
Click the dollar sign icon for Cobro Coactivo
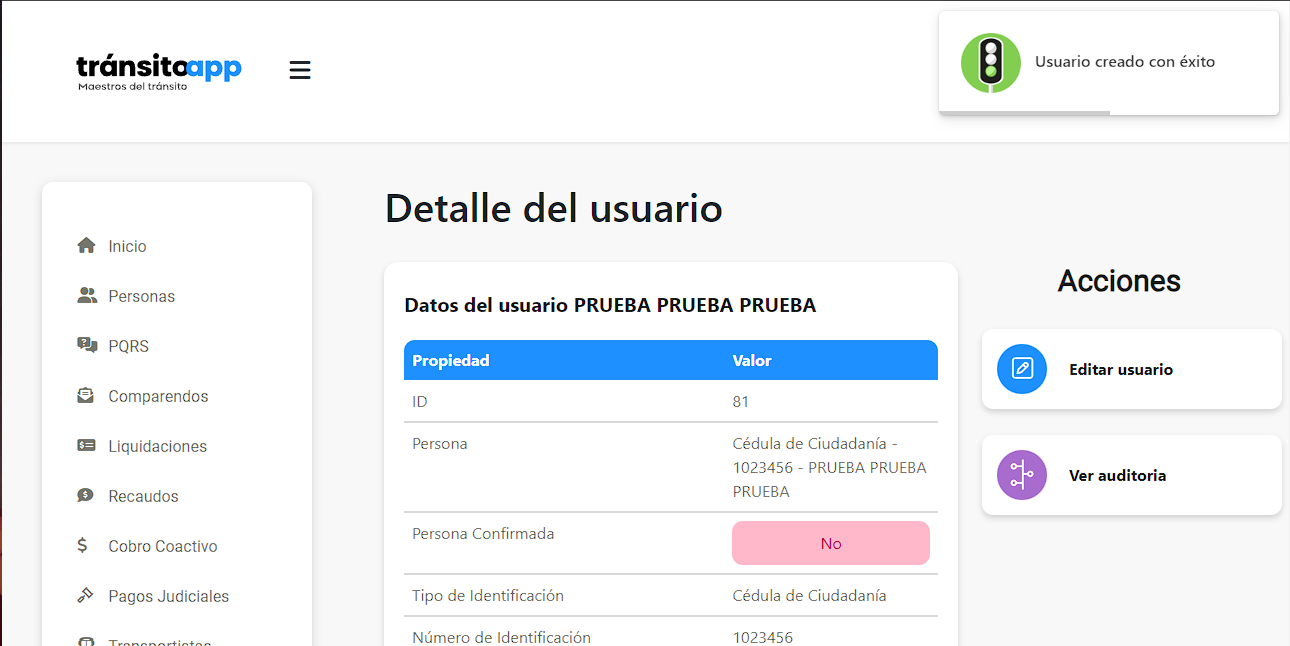84,546
